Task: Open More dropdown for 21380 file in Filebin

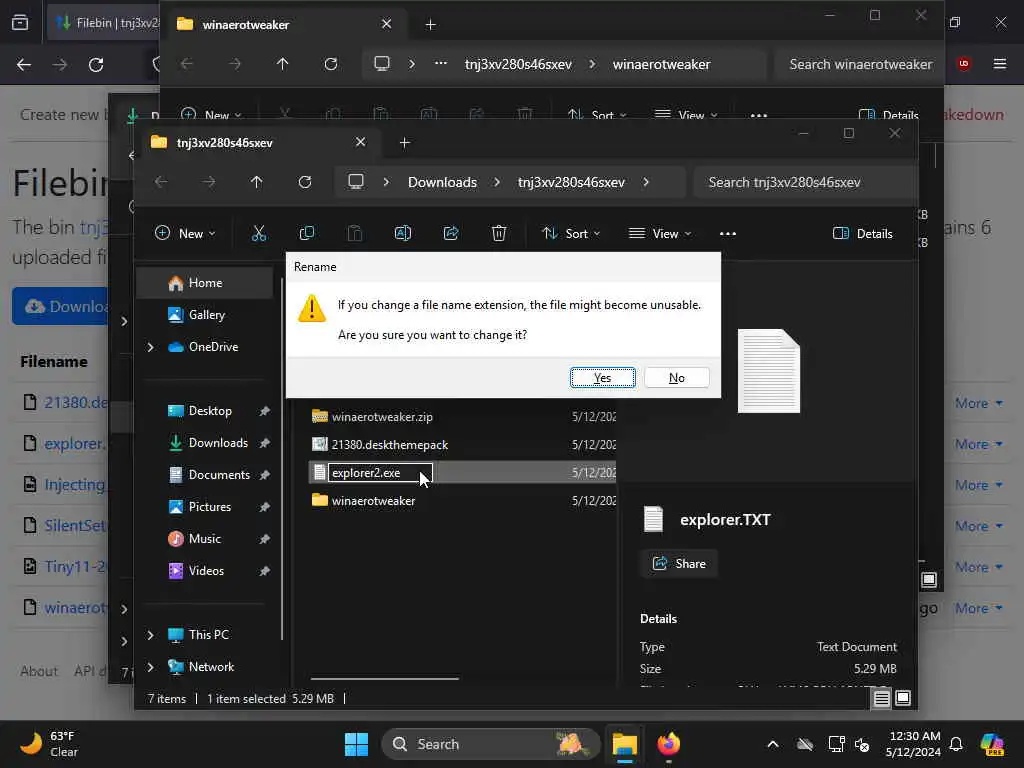Action: pos(978,403)
